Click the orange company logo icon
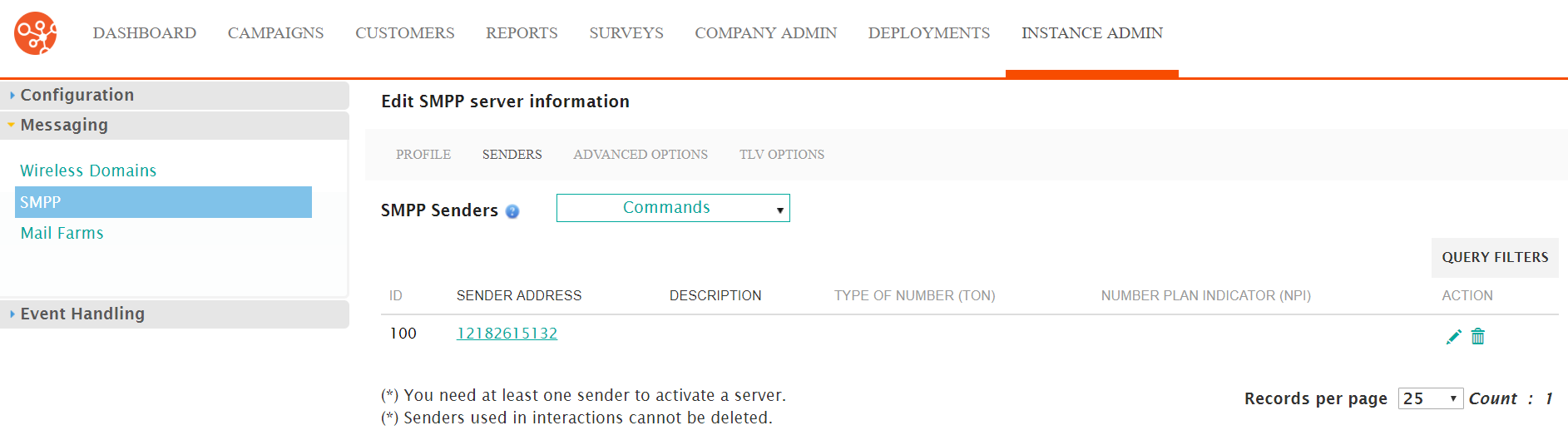Image resolution: width=1568 pixels, height=445 pixels. coord(36,33)
